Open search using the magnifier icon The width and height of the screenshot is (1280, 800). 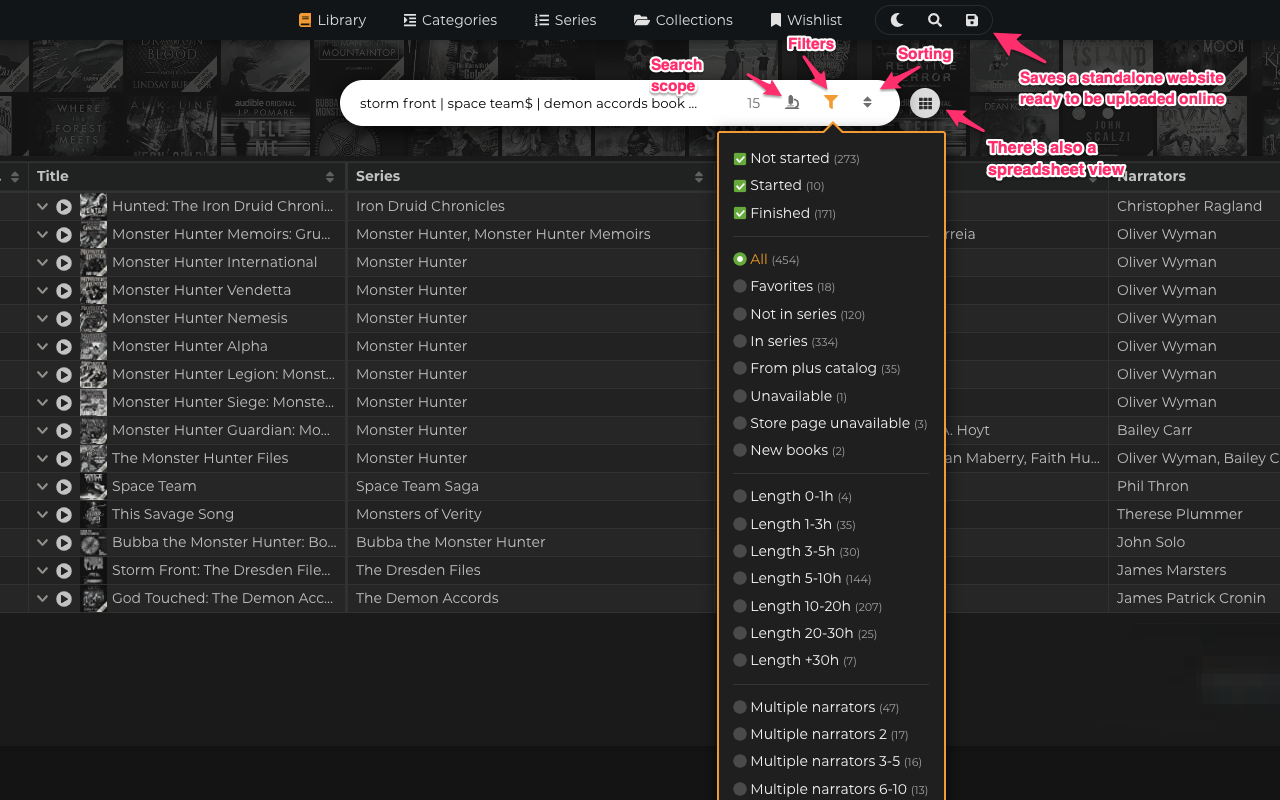(x=934, y=19)
